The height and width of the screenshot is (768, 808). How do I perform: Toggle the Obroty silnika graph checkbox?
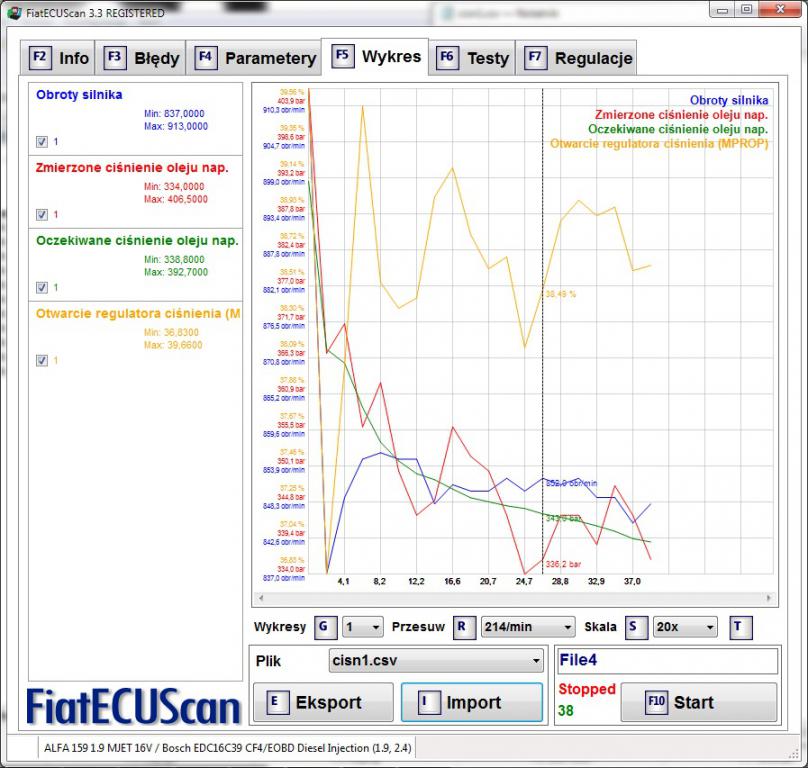click(42, 142)
